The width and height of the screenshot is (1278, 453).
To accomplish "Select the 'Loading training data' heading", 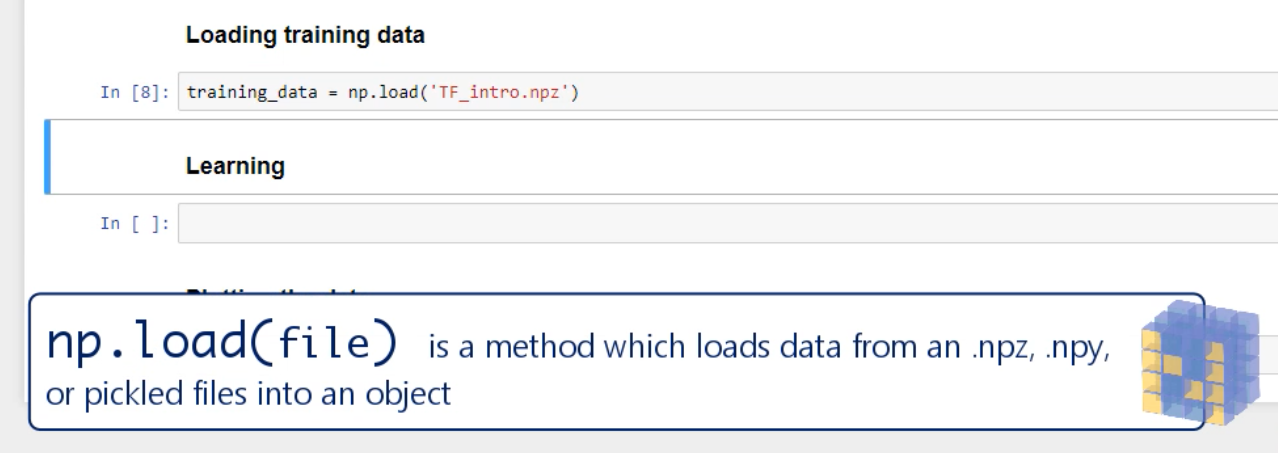I will pyautogui.click(x=305, y=37).
